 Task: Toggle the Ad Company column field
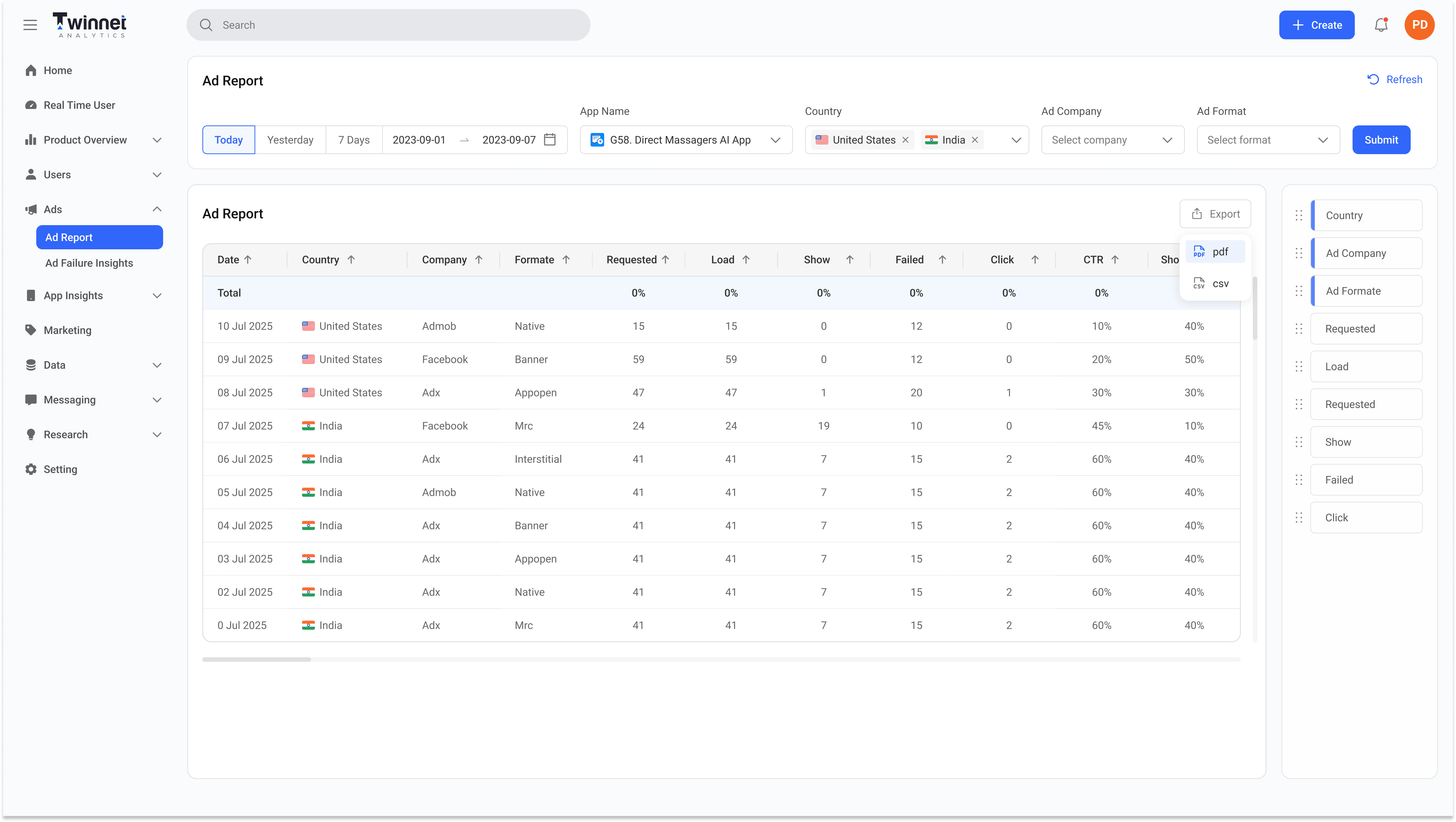click(x=1366, y=253)
